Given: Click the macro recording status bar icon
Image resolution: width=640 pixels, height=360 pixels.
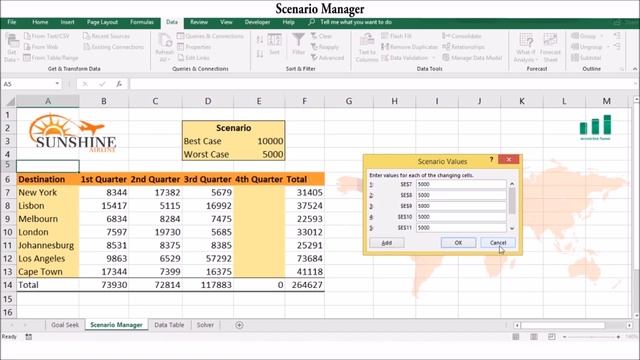Looking at the screenshot, I should (x=29, y=337).
